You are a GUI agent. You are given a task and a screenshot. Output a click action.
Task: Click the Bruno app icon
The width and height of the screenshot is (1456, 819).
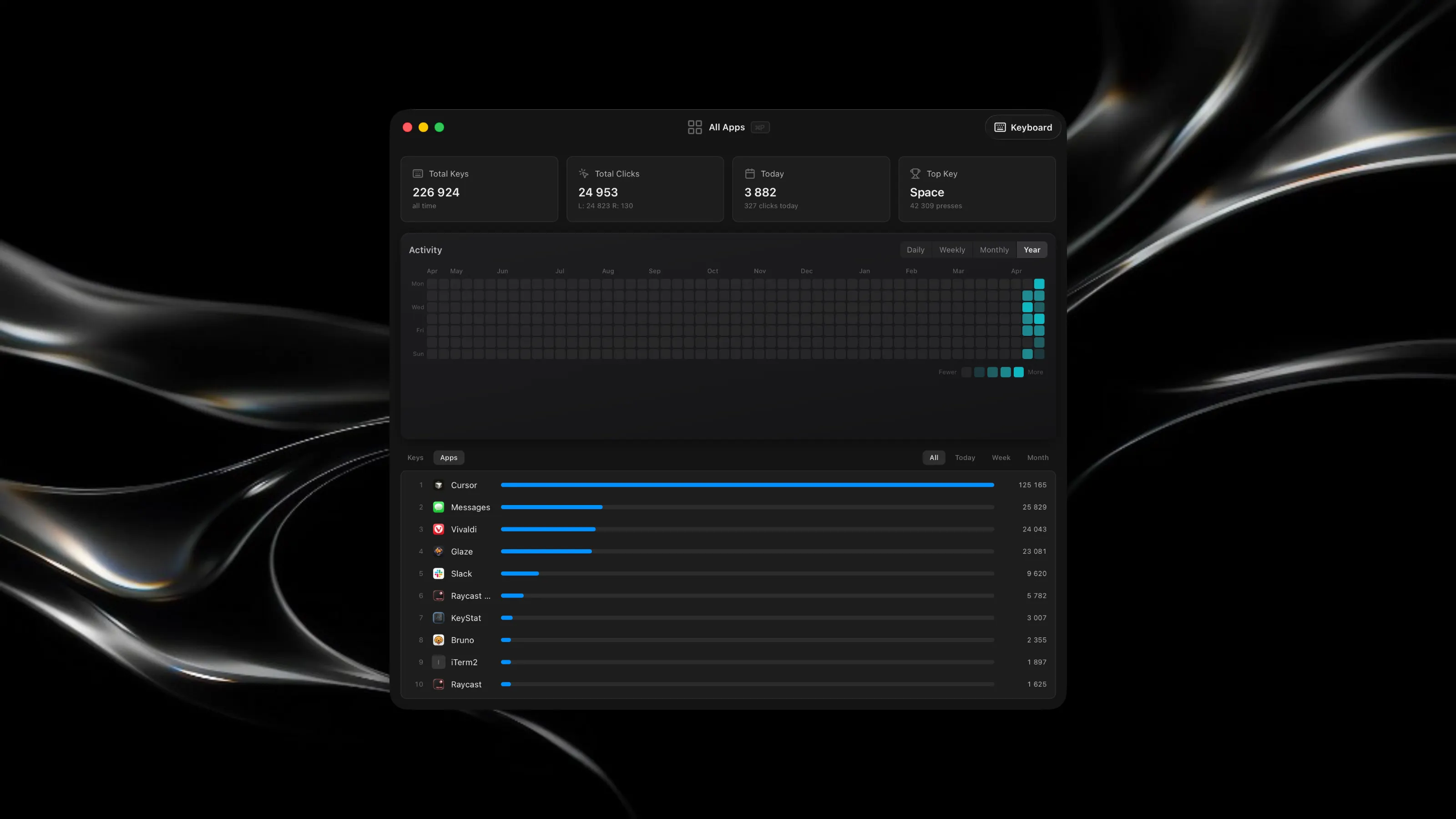[x=439, y=640]
